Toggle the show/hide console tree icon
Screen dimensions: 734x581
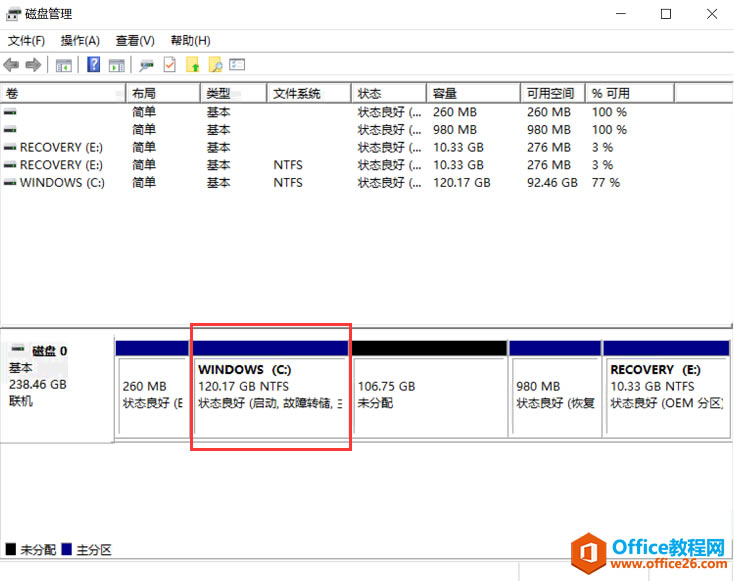coord(64,65)
